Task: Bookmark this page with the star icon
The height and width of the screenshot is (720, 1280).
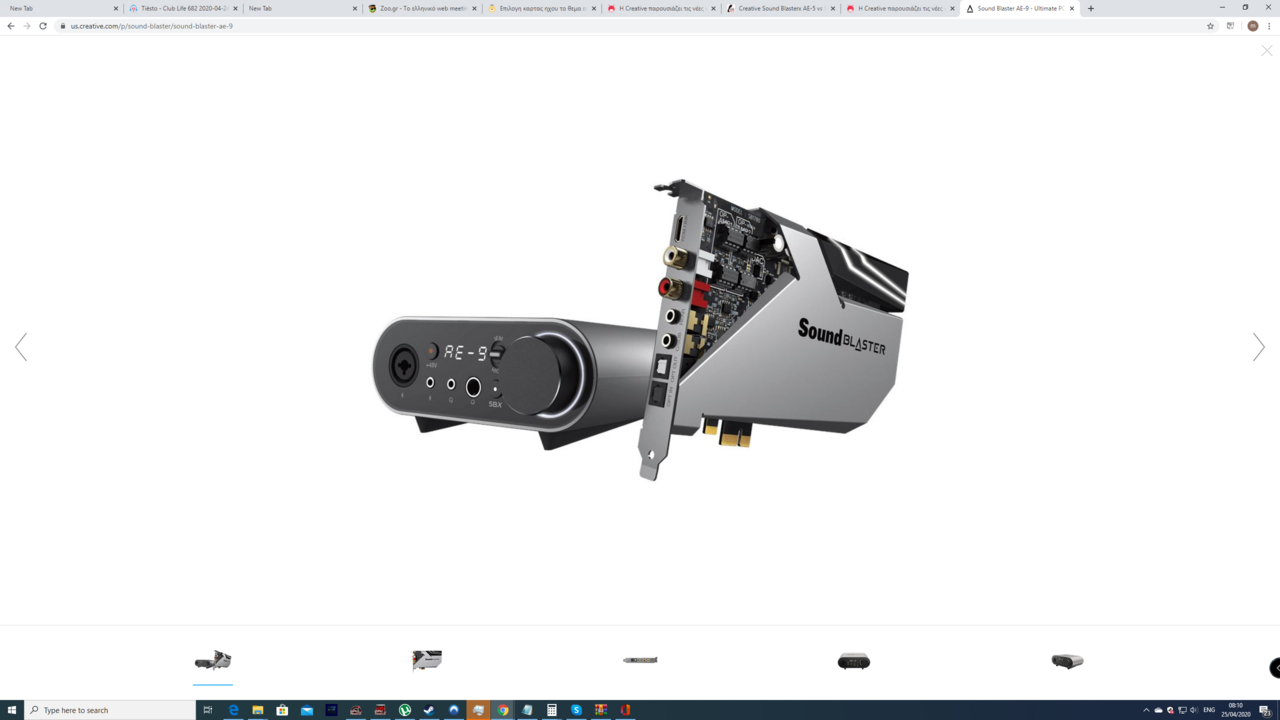Action: [1210, 26]
